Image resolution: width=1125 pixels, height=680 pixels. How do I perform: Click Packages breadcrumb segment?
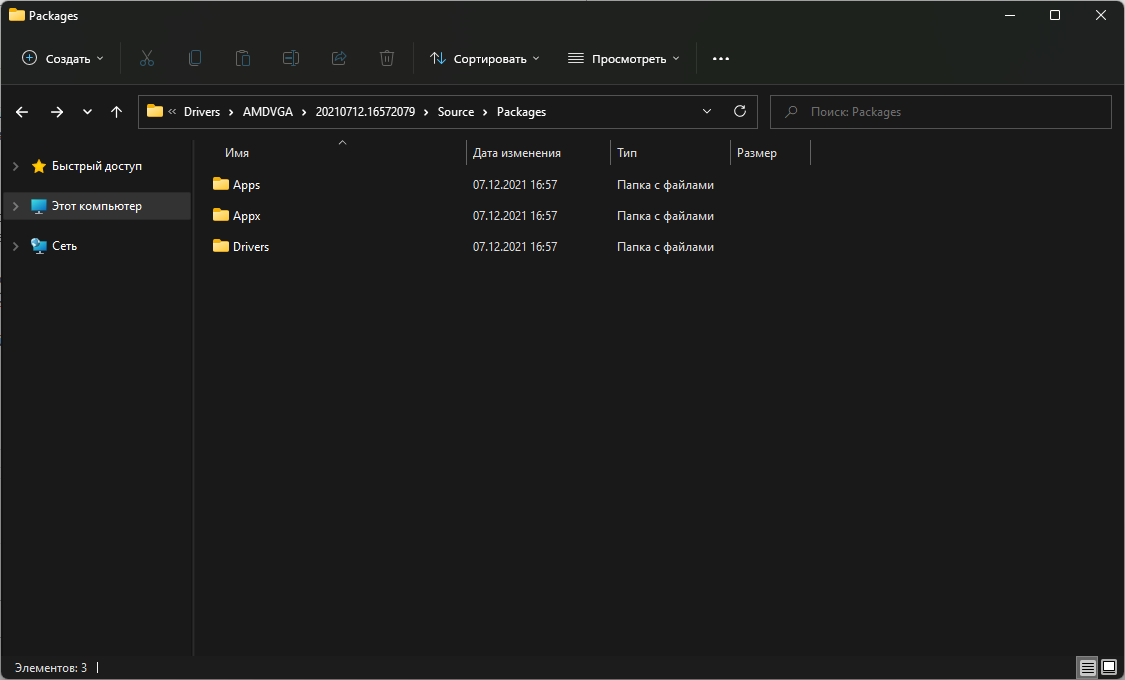pos(521,112)
